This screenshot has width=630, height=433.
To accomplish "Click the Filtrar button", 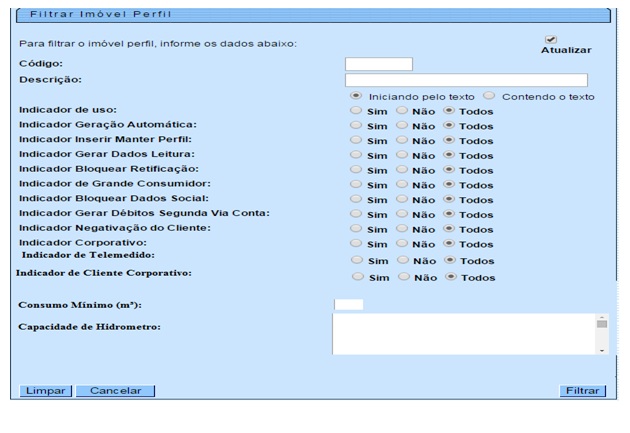I will [x=583, y=391].
